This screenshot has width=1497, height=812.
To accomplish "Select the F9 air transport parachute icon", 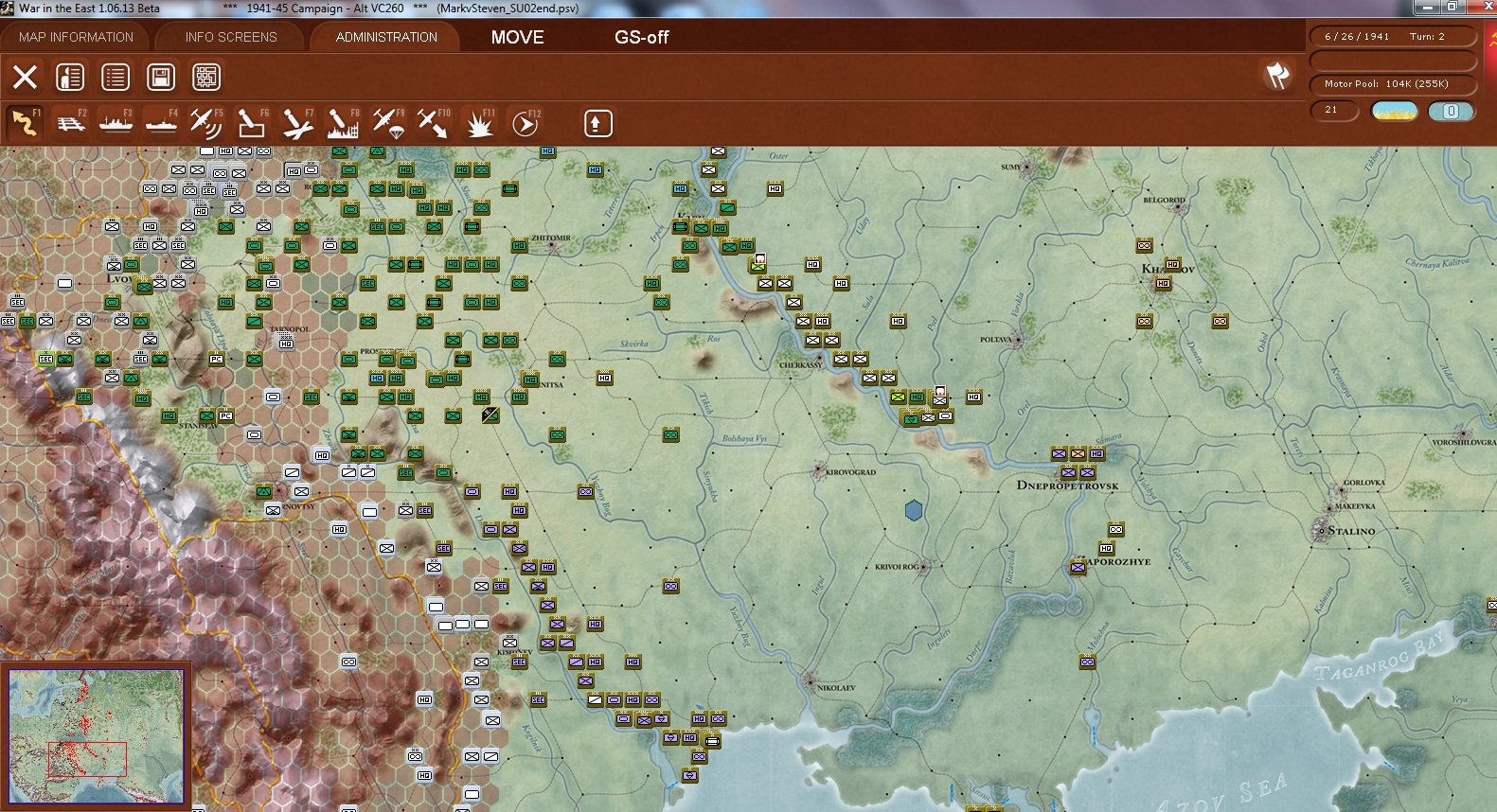I will coord(388,123).
